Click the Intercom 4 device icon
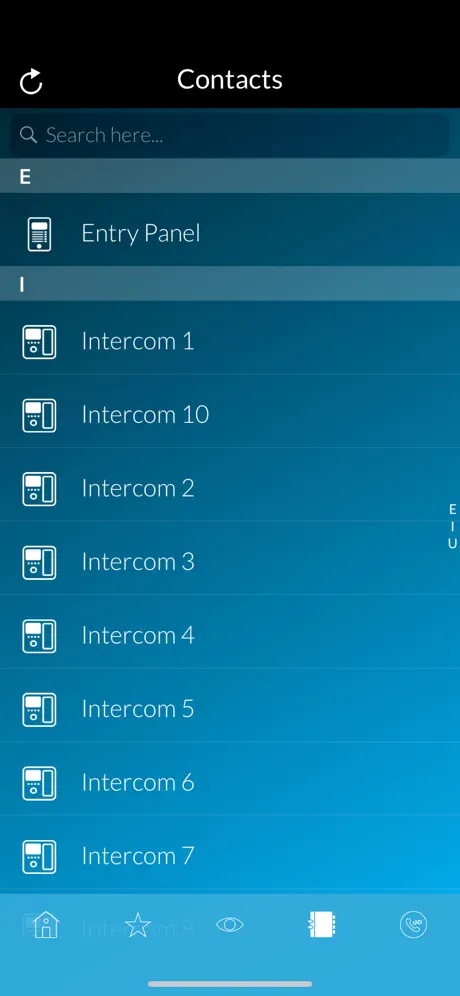 [x=39, y=636]
